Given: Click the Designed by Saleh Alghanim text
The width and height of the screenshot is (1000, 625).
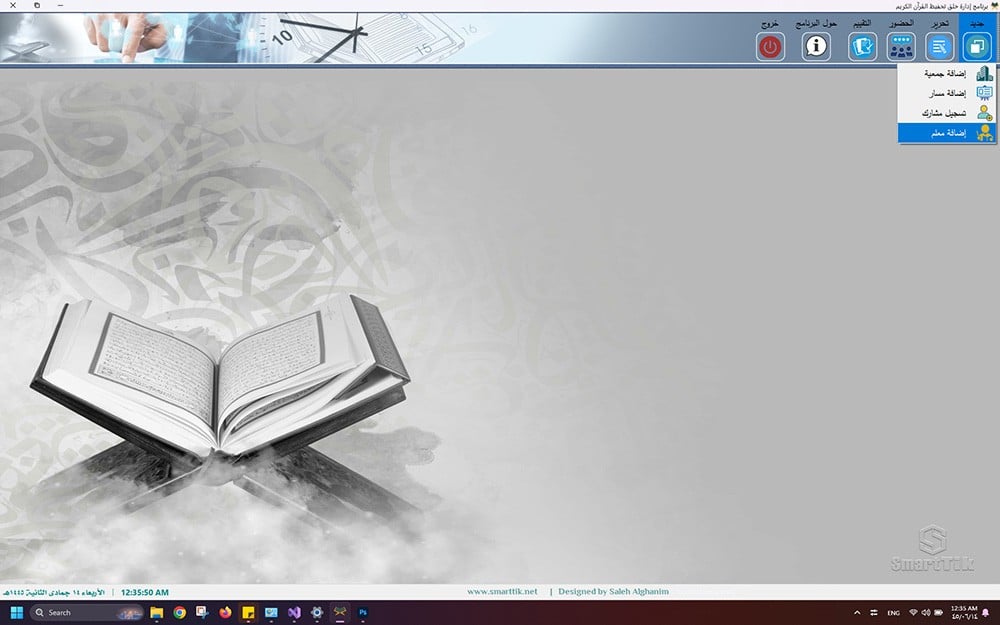Looking at the screenshot, I should pos(613,592).
